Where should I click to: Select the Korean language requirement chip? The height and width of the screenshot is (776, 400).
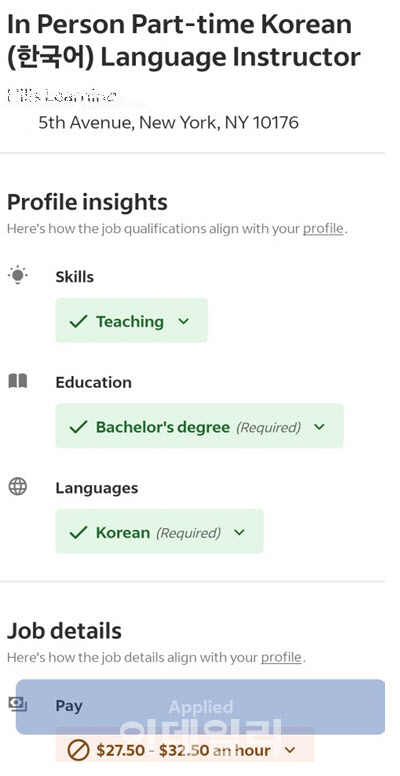(x=159, y=531)
